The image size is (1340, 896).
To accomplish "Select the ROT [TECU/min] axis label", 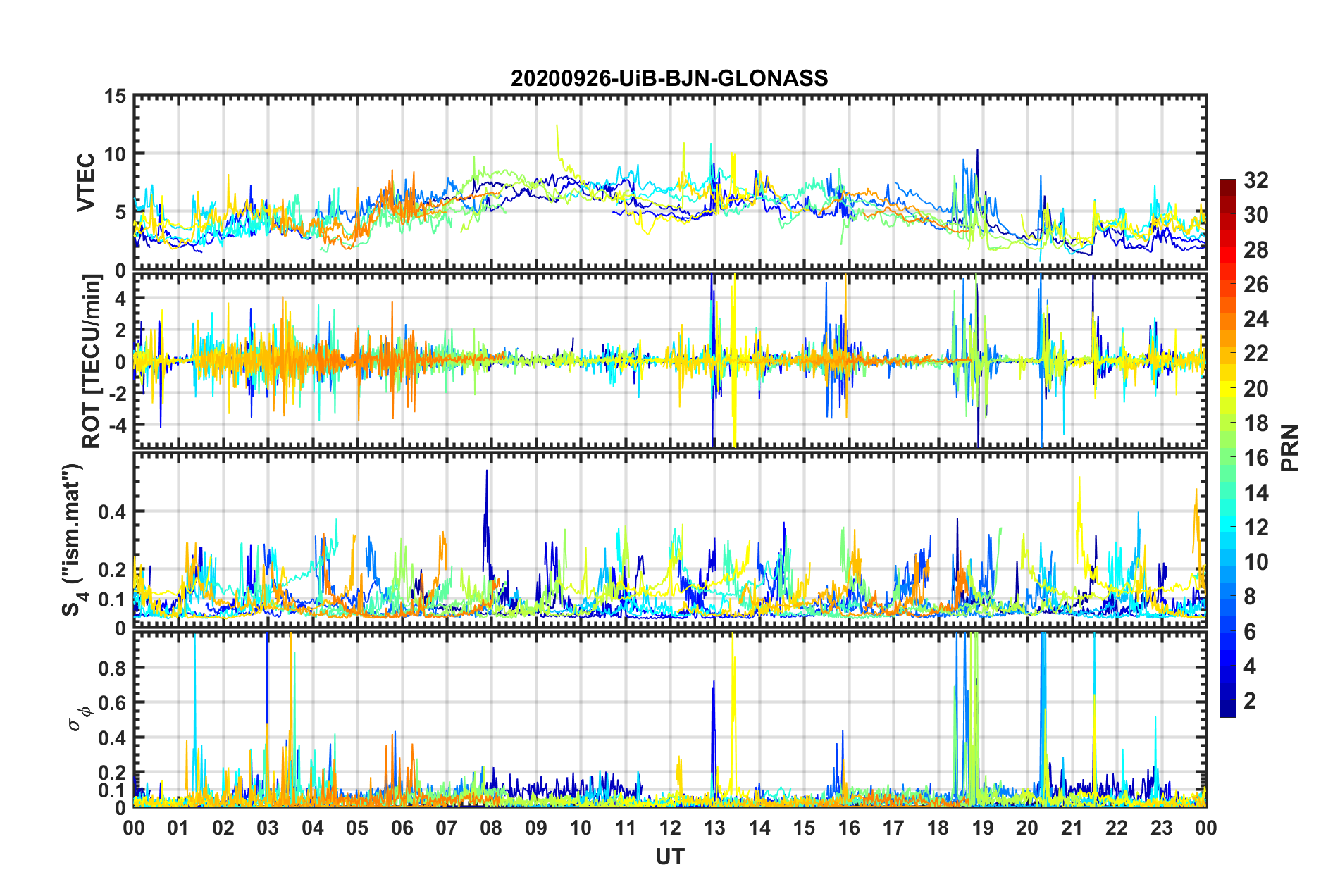I will (x=92, y=361).
